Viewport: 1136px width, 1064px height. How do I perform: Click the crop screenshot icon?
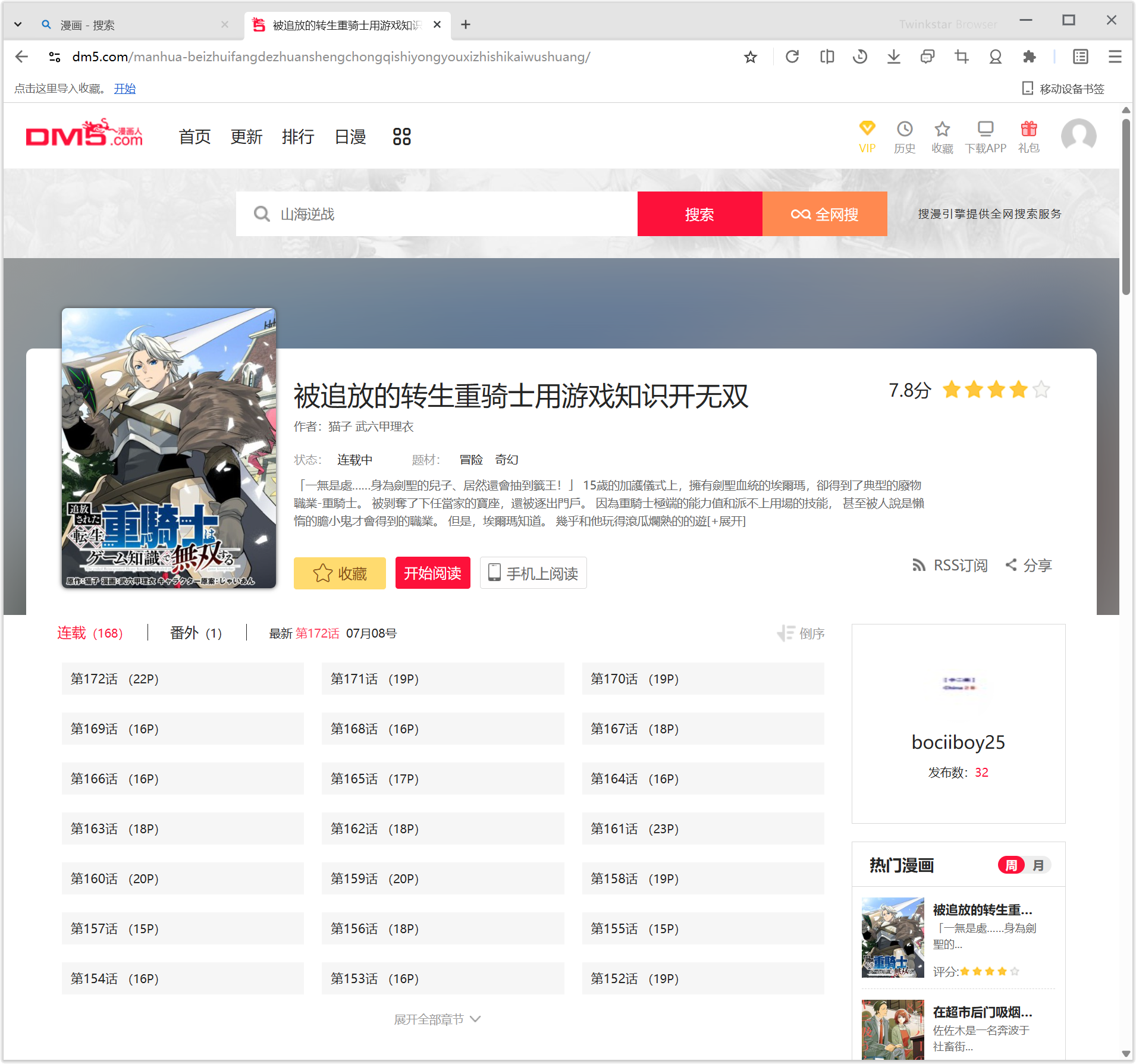tap(961, 57)
